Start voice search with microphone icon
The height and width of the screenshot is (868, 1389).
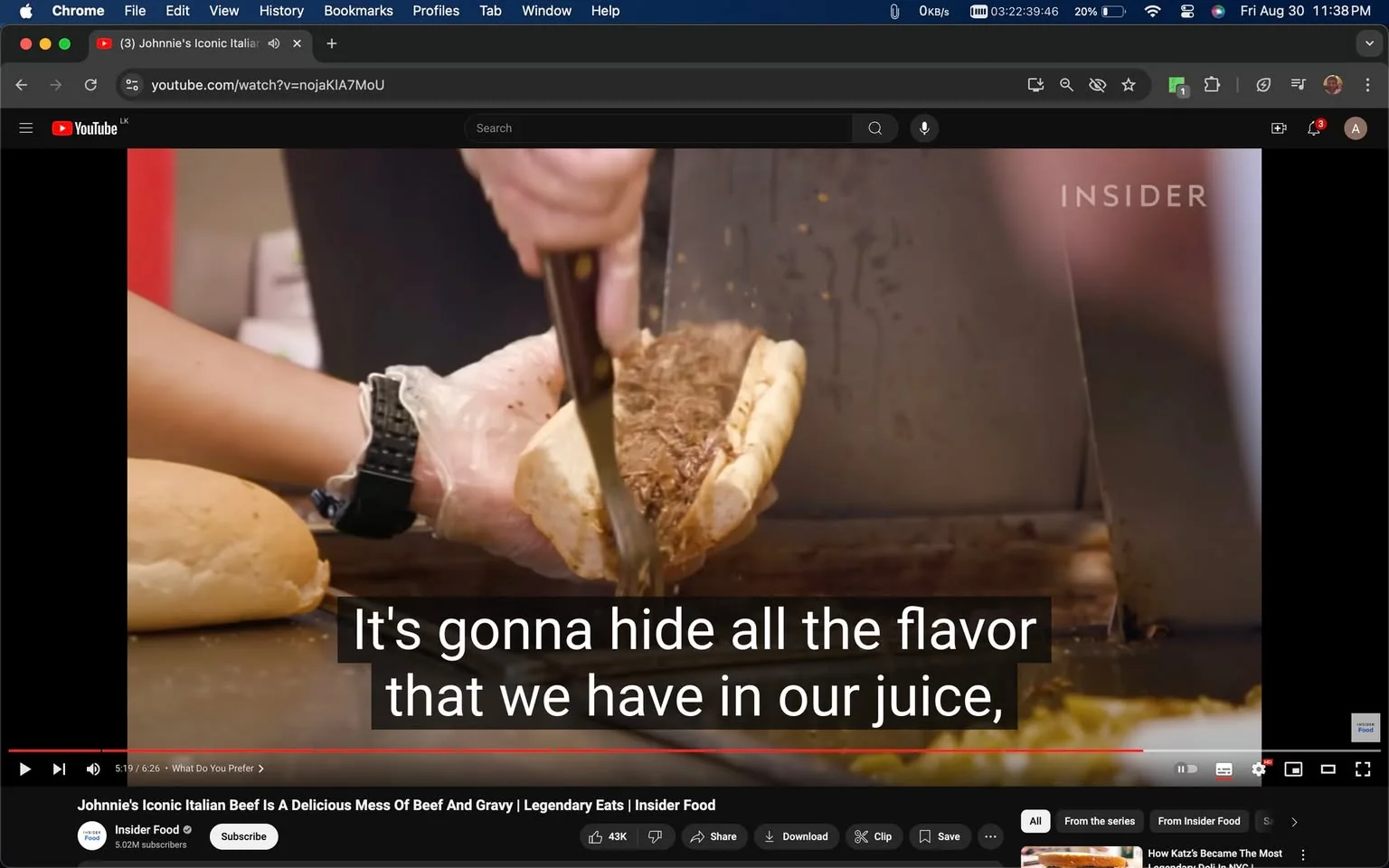(924, 128)
